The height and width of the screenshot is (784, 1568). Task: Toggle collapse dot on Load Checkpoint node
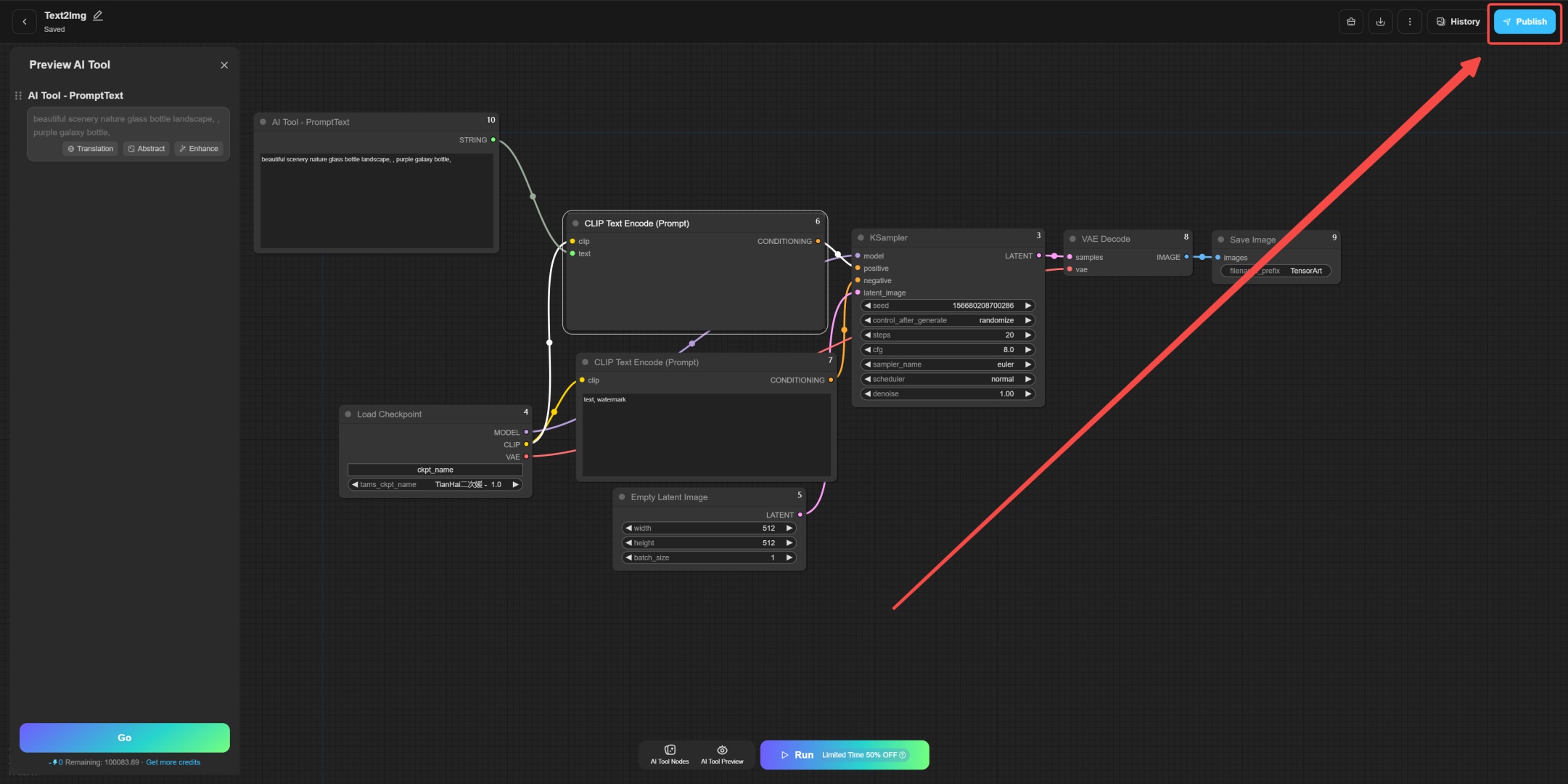coord(348,415)
